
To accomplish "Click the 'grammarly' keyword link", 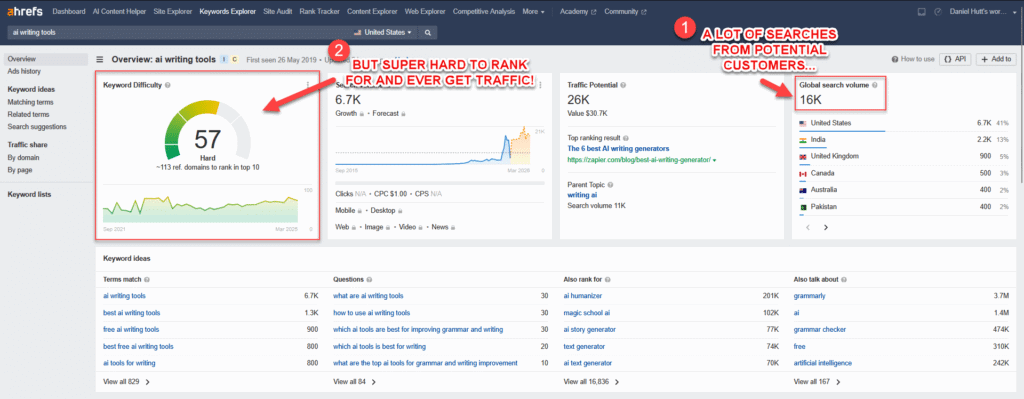I will (x=809, y=296).
